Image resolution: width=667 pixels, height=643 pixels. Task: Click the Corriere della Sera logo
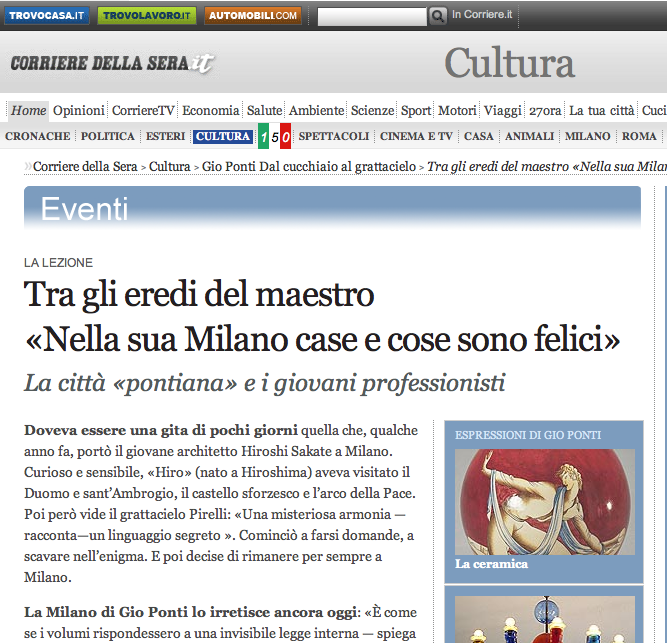pyautogui.click(x=112, y=64)
